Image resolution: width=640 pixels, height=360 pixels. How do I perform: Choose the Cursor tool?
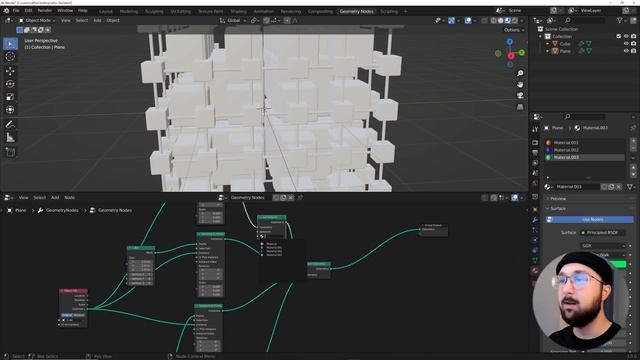click(x=10, y=57)
